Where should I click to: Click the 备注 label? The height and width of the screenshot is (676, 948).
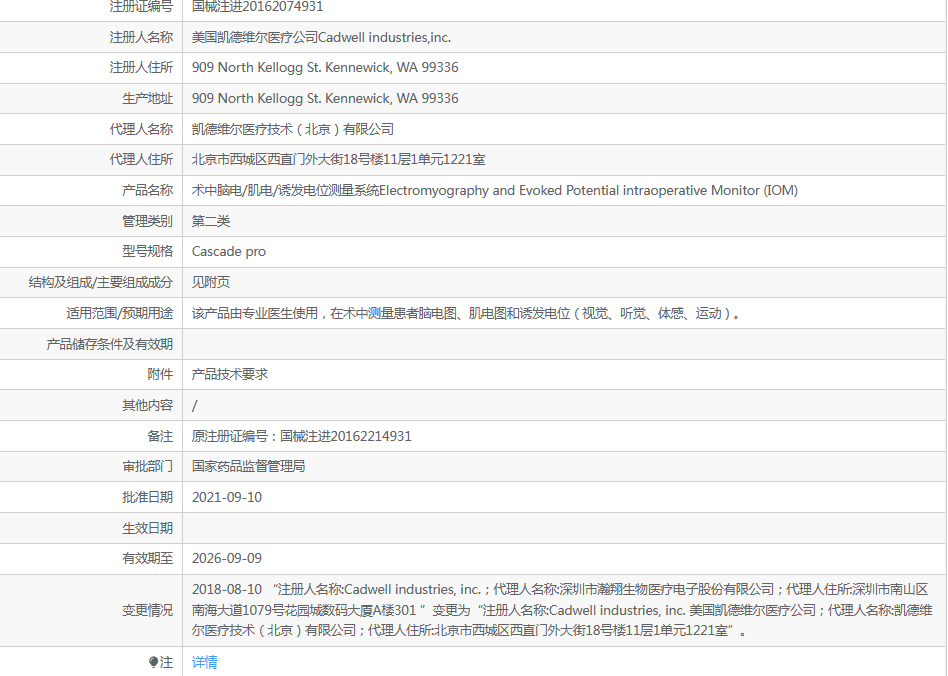point(160,437)
